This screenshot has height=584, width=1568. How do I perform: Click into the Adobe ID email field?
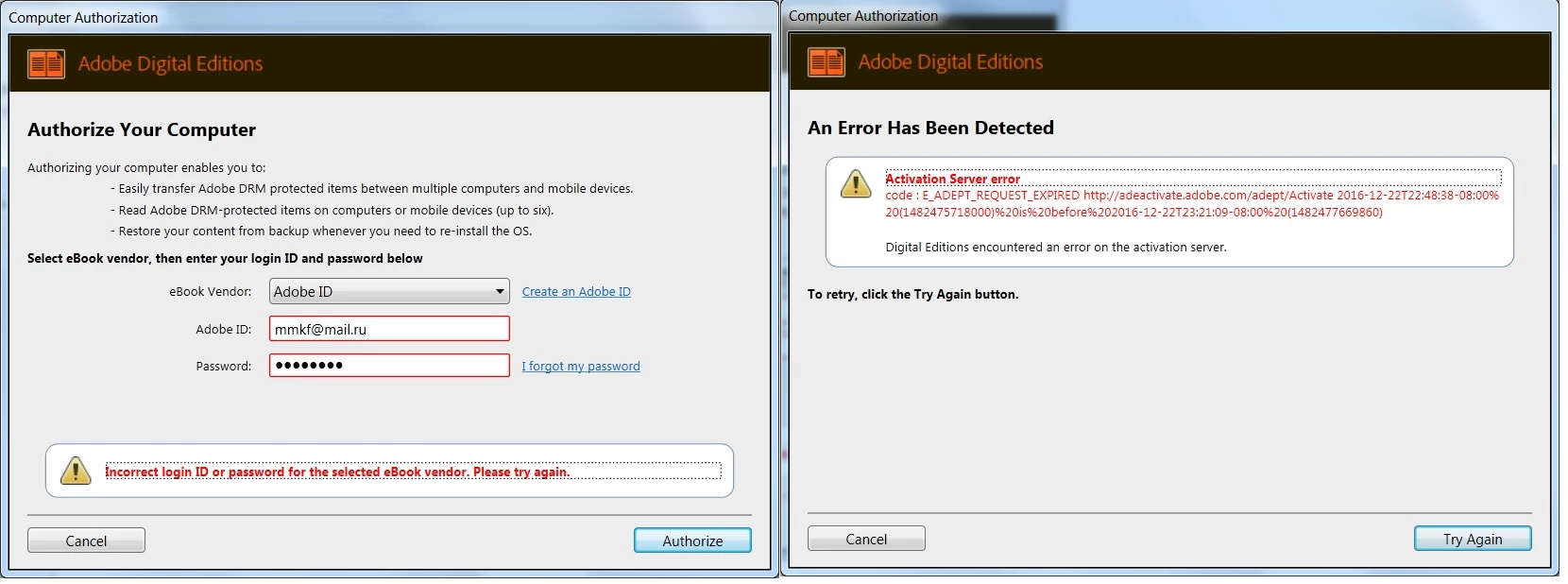[x=389, y=329]
